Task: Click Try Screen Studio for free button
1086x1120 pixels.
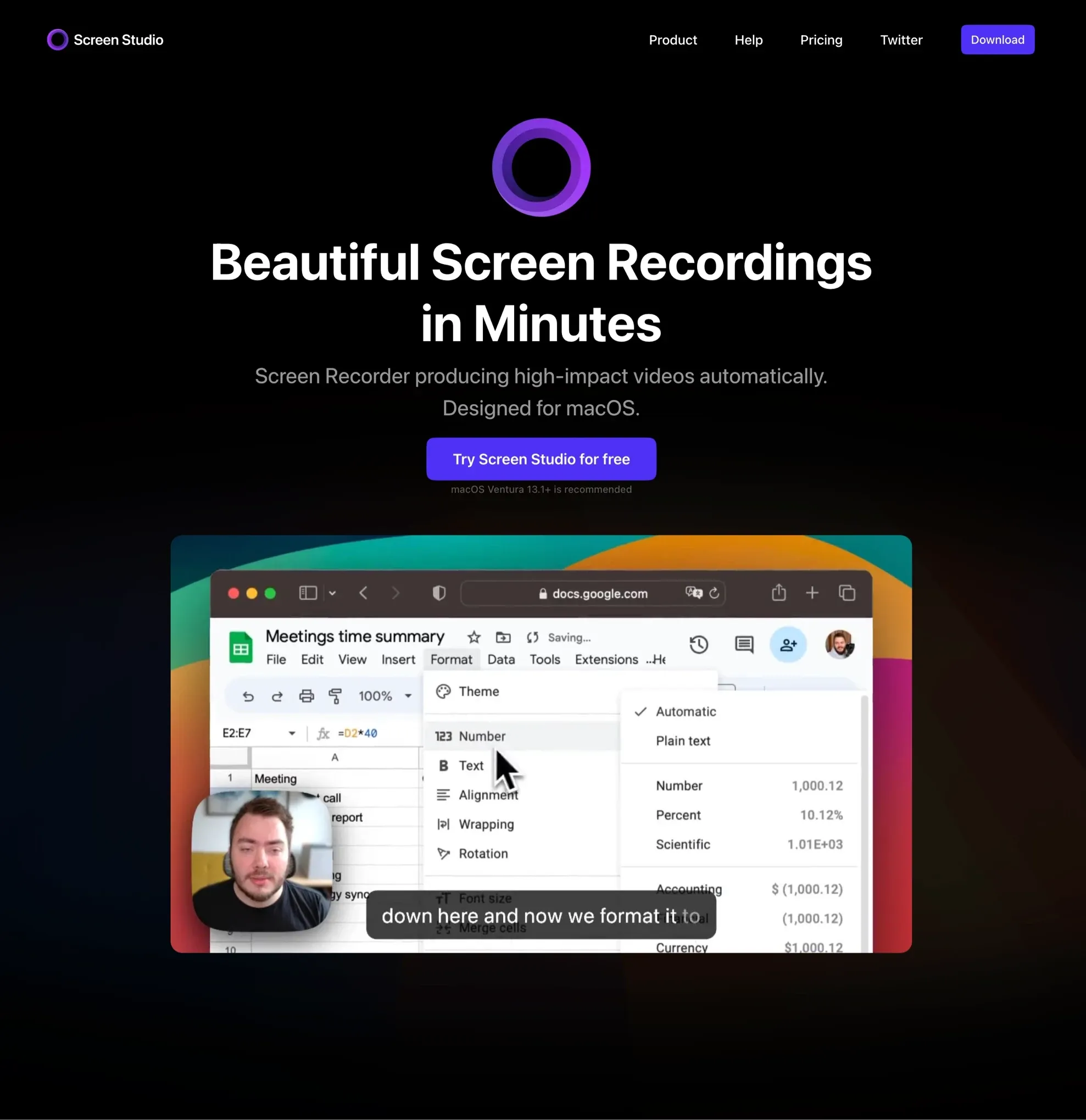Action: [x=541, y=459]
